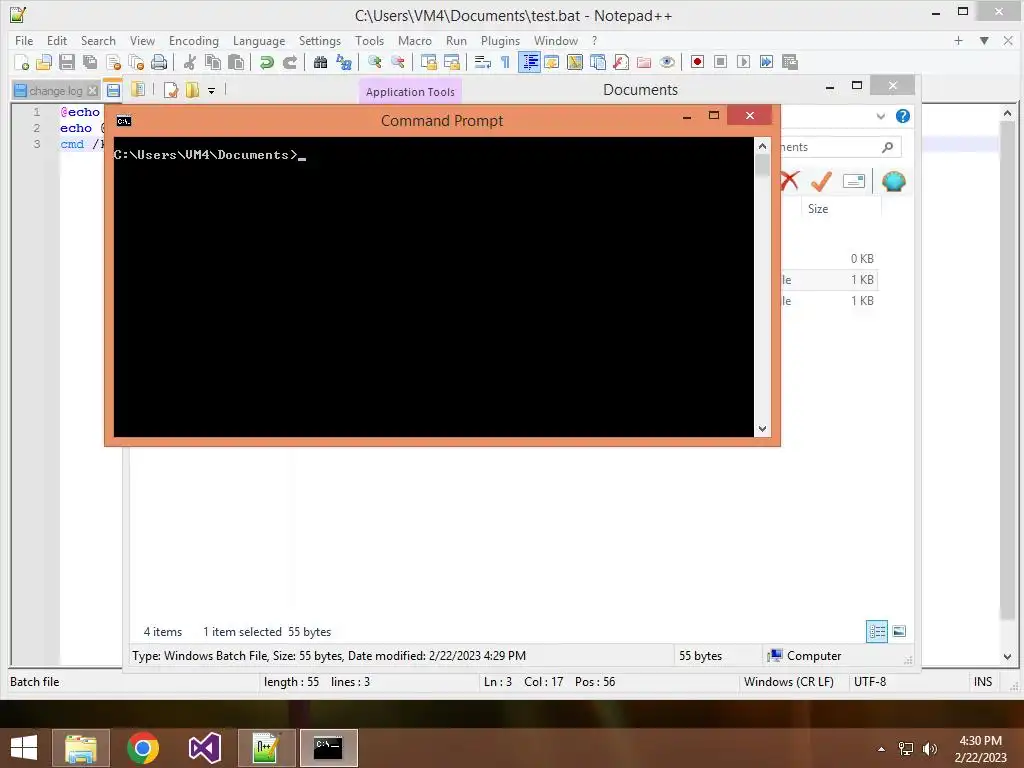
Task: Expand the Explorer ribbon with the chevron
Action: click(x=880, y=116)
